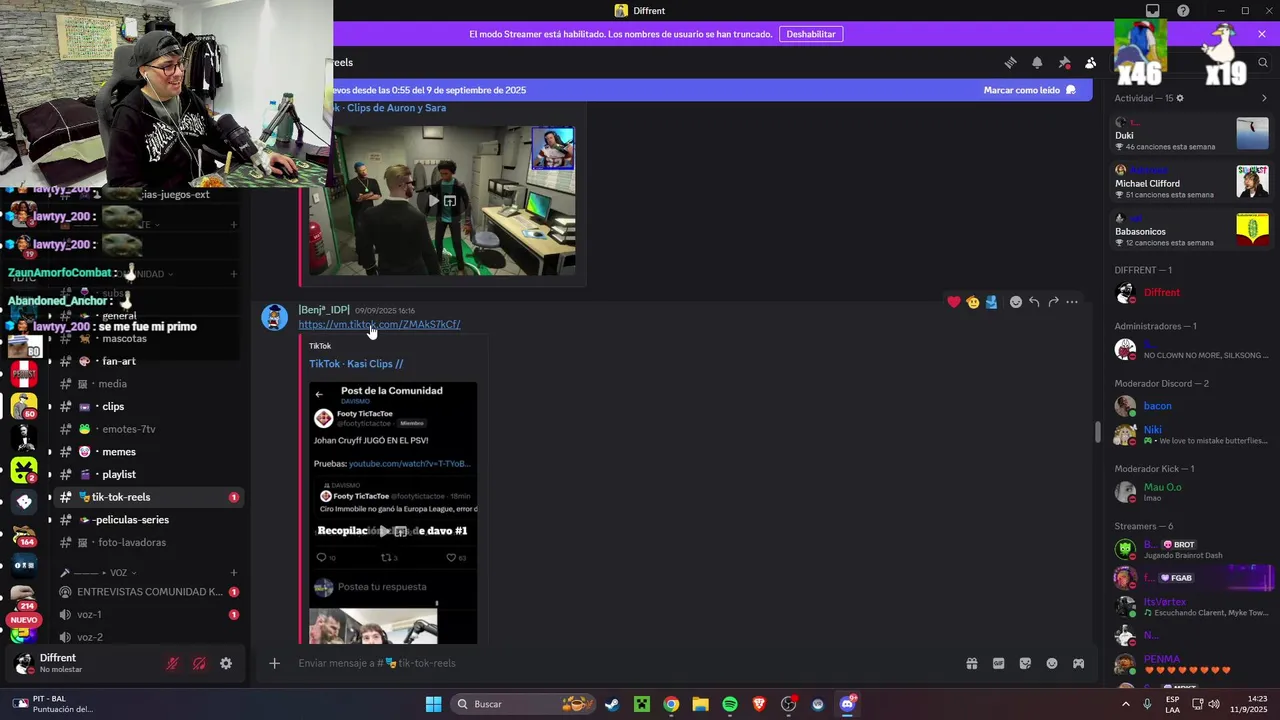
Task: Open Actividad settings gear
Action: (x=1180, y=98)
